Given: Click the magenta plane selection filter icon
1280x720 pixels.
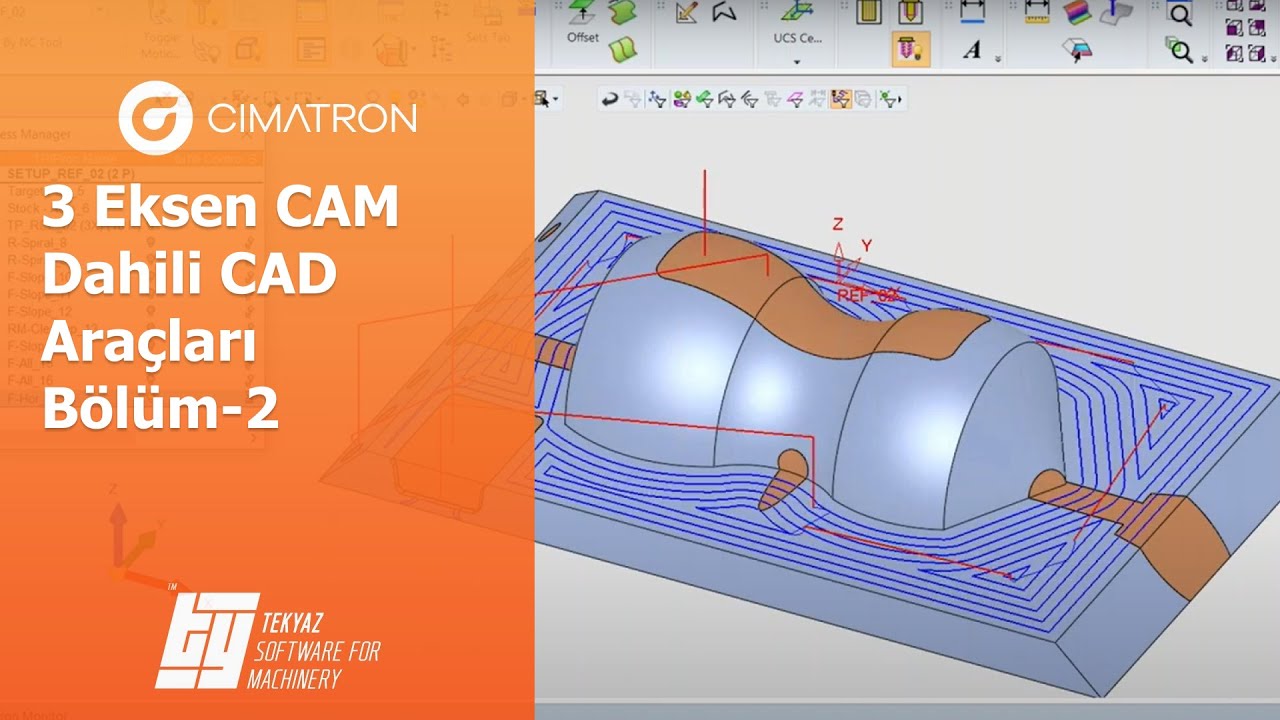Looking at the screenshot, I should (x=795, y=99).
